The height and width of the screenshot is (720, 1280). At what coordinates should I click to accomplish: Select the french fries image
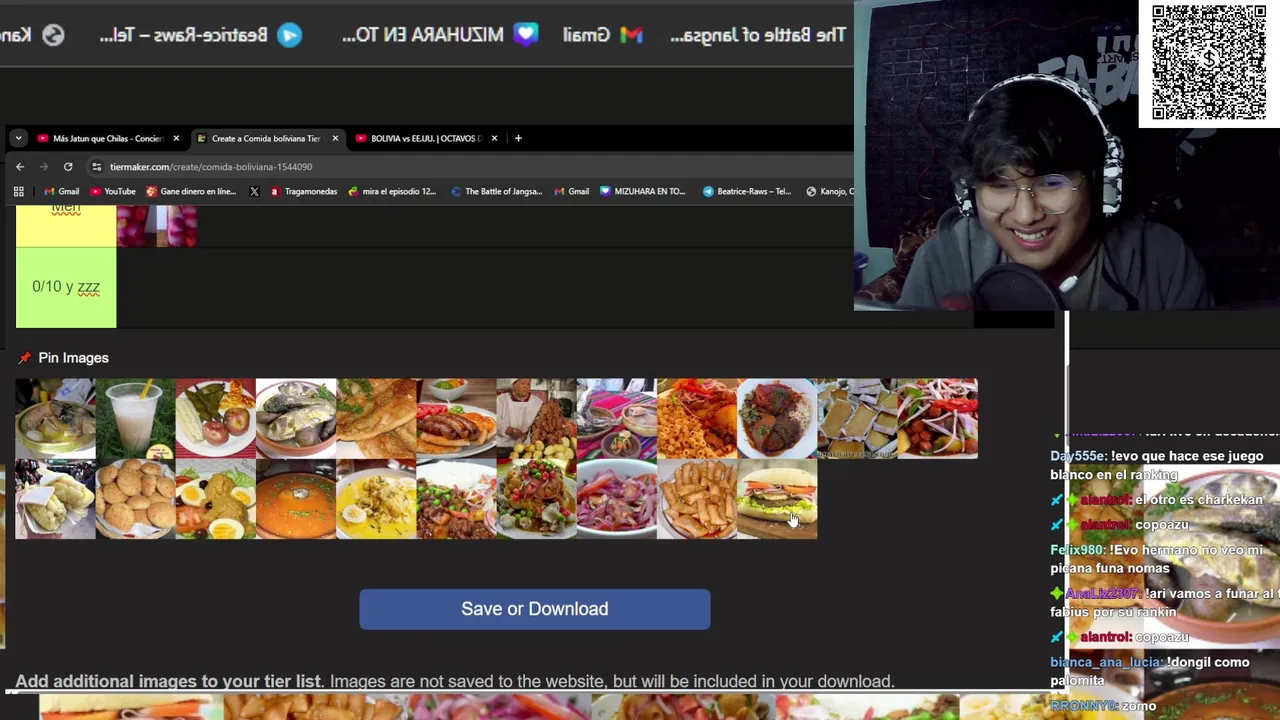697,499
